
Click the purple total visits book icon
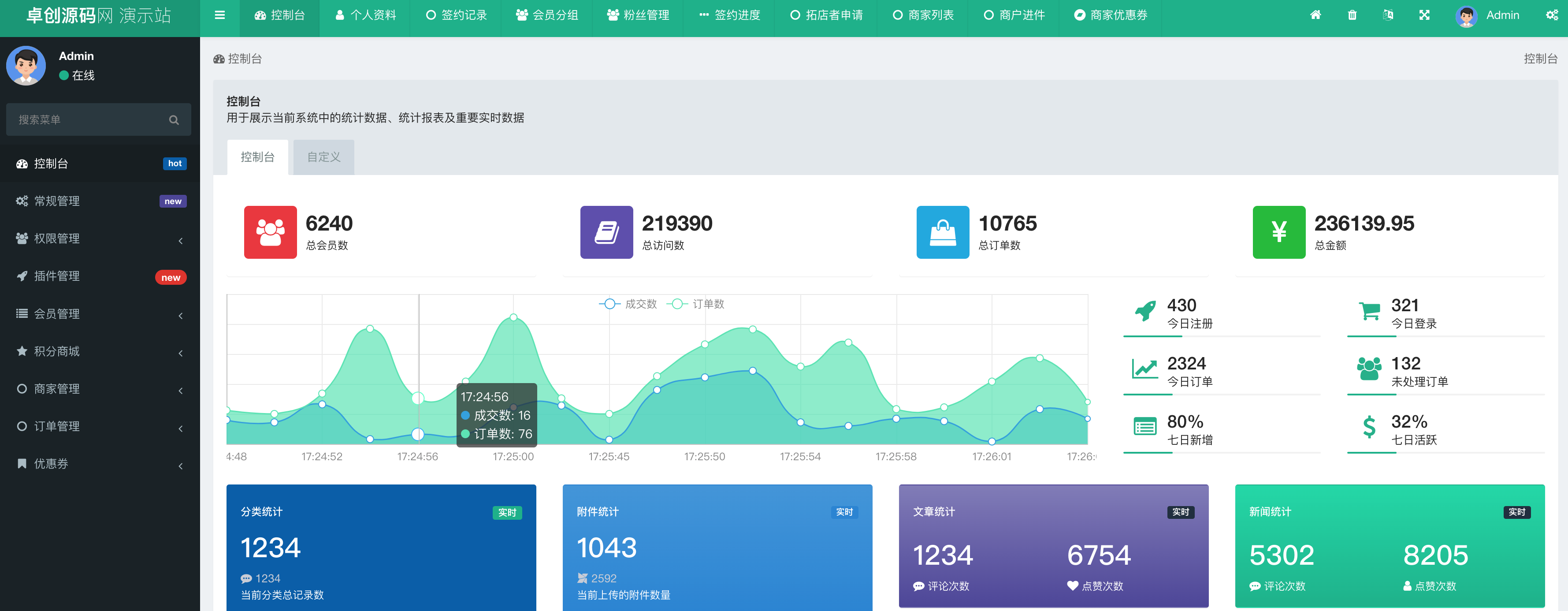coord(606,232)
